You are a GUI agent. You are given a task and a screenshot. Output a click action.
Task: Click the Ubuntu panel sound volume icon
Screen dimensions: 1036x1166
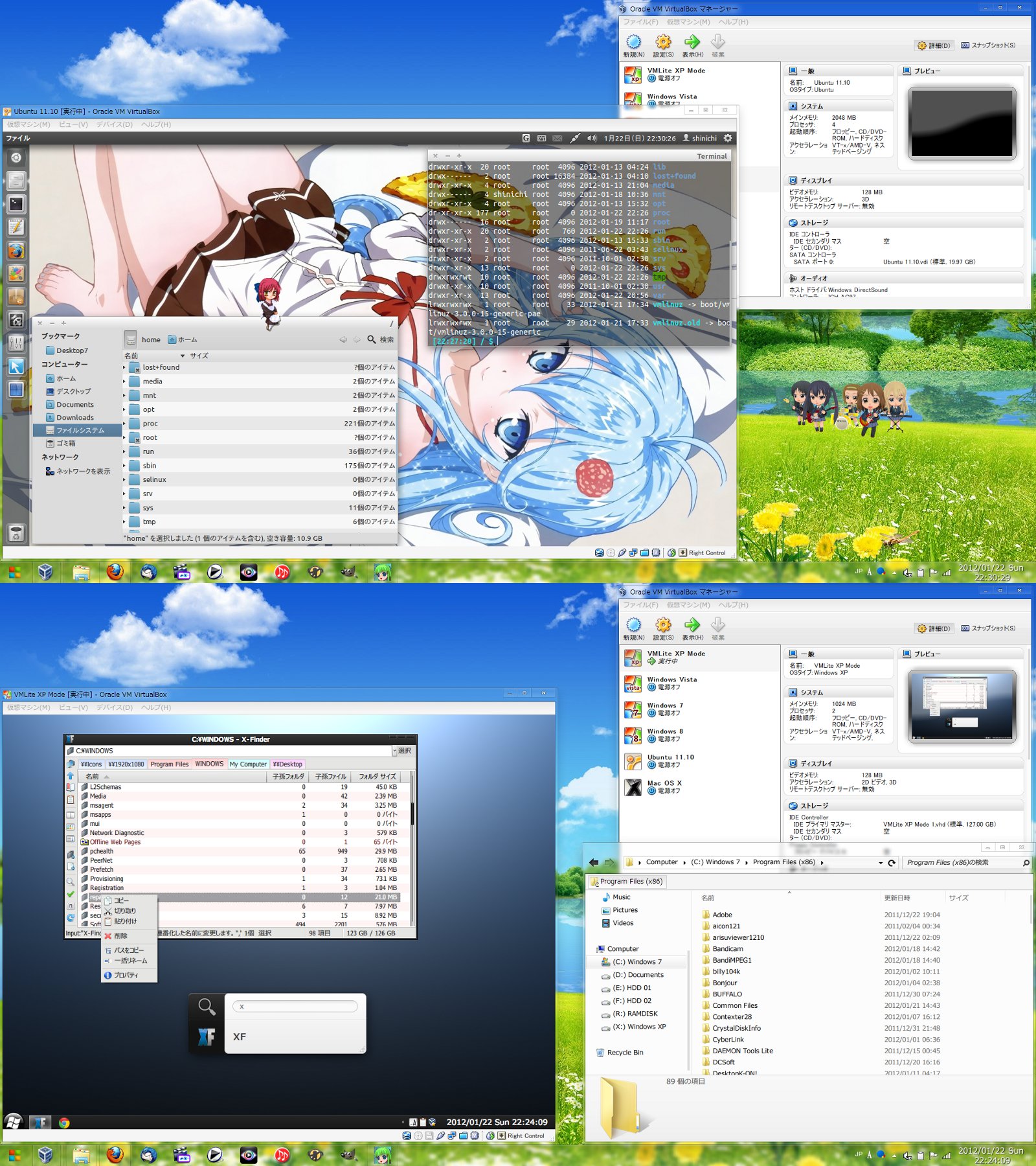[x=591, y=138]
